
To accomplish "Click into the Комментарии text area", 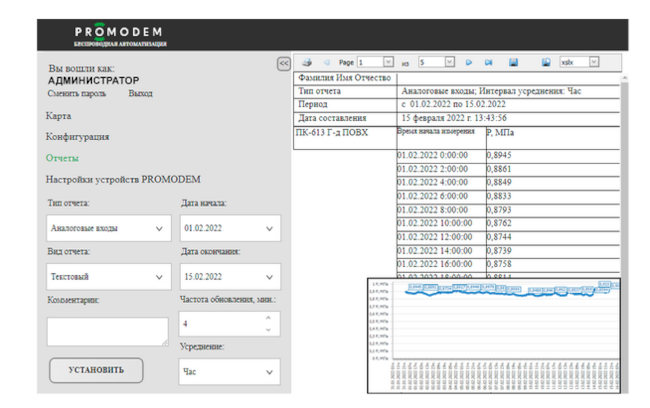I will coord(108,332).
